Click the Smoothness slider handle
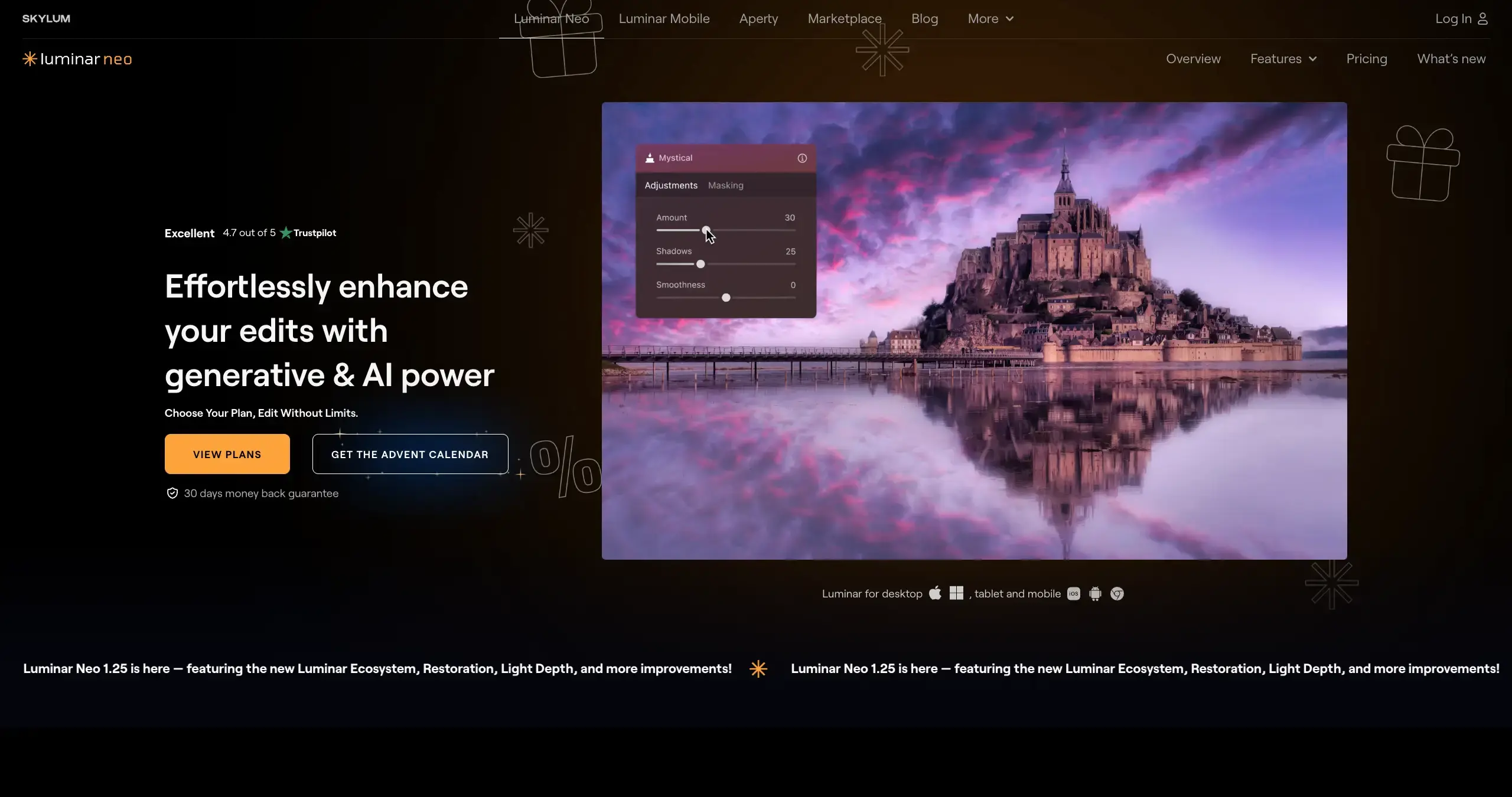 [x=726, y=298]
